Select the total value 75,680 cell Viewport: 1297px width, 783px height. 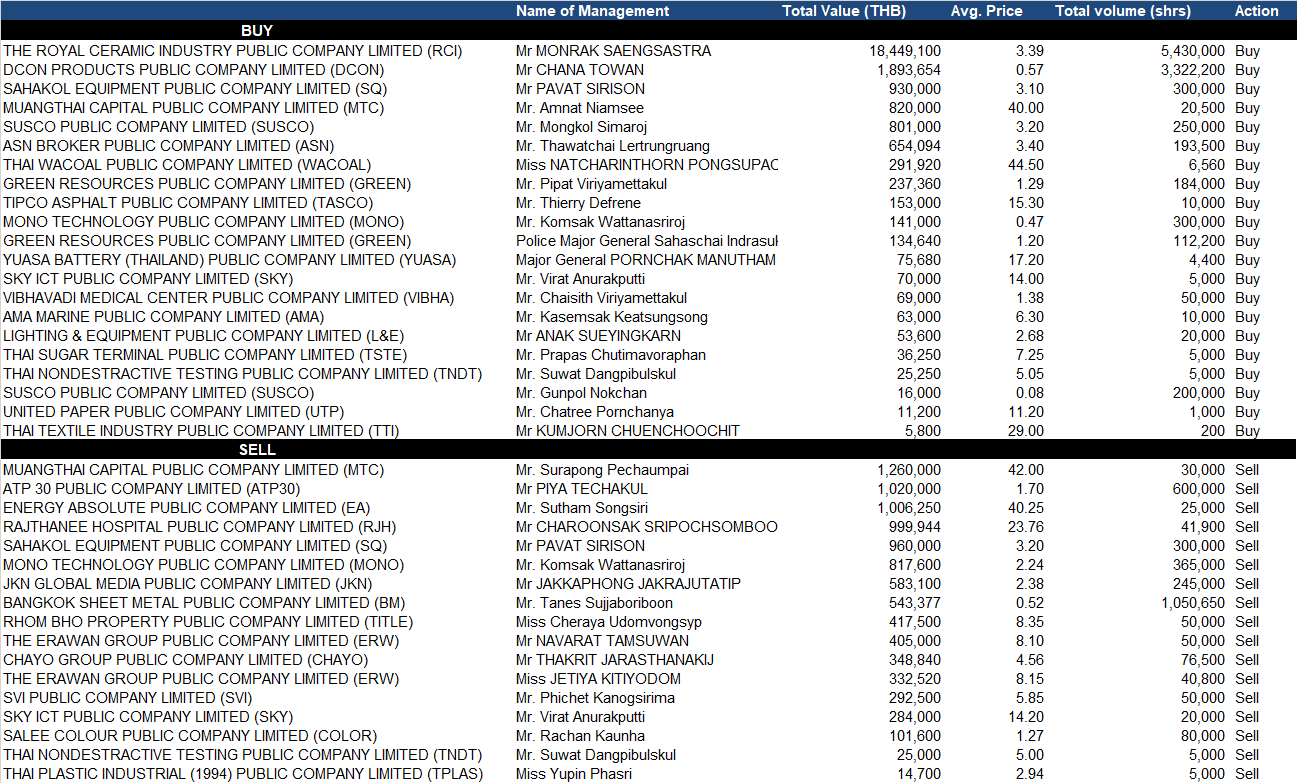[919, 259]
